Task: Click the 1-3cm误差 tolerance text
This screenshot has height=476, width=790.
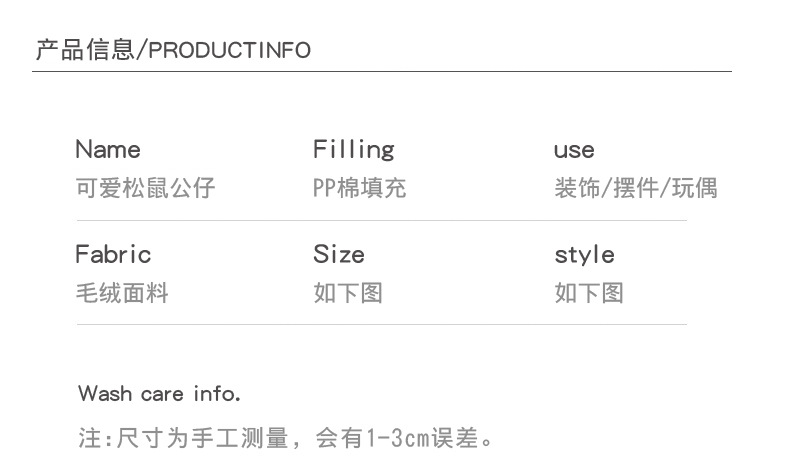Action: 424,438
